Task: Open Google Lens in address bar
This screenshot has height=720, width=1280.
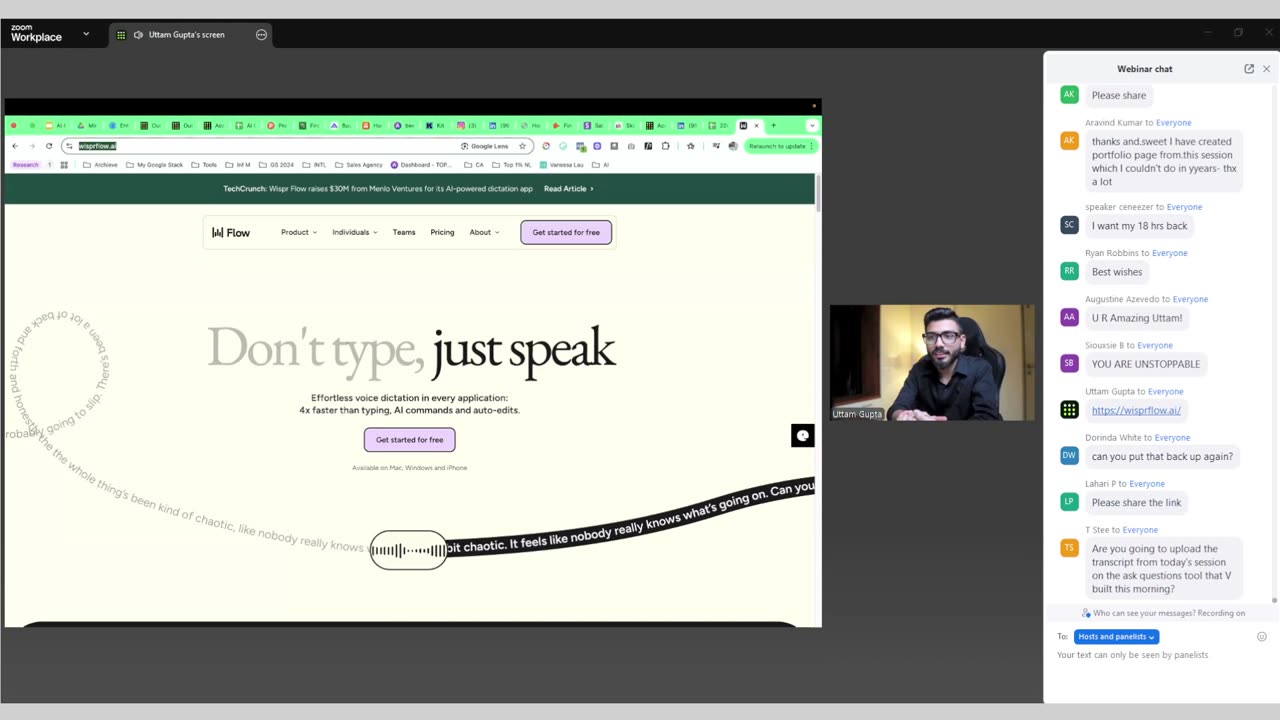Action: click(484, 146)
